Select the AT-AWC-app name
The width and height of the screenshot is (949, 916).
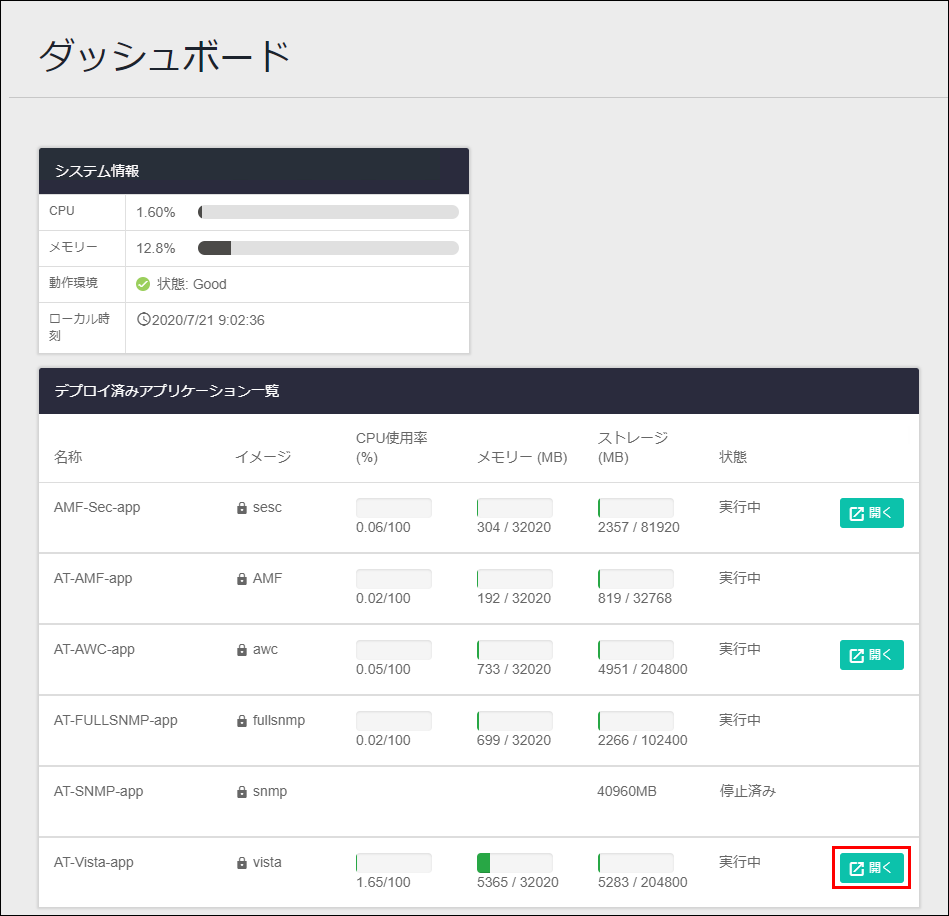(x=94, y=649)
